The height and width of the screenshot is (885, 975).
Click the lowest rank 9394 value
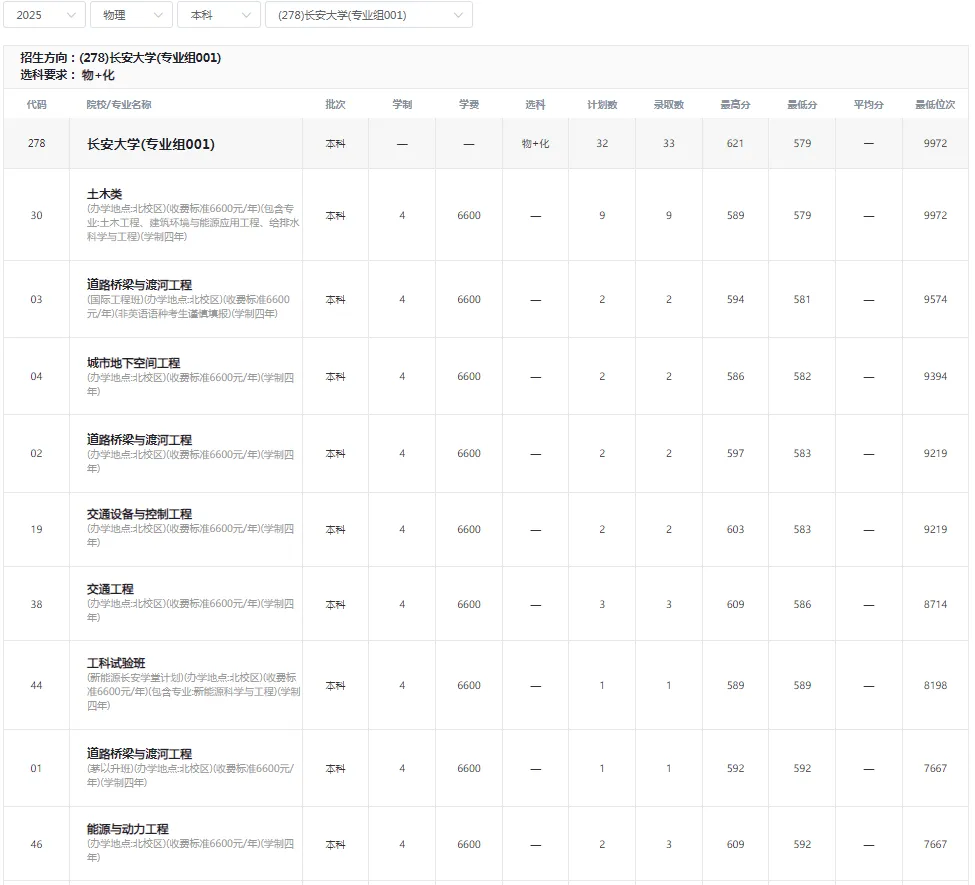pyautogui.click(x=935, y=376)
